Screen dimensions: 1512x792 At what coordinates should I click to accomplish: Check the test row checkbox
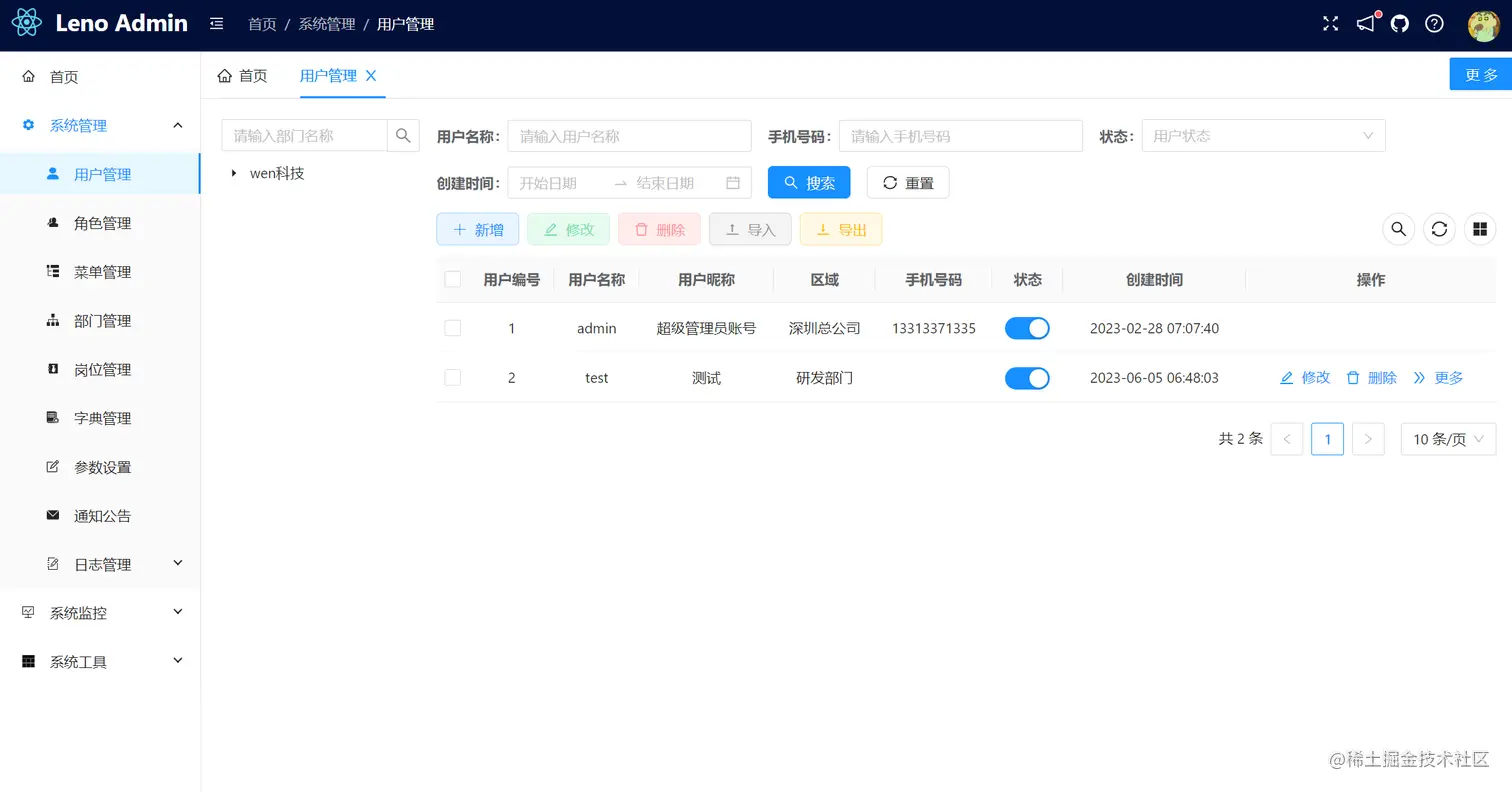[x=453, y=377]
